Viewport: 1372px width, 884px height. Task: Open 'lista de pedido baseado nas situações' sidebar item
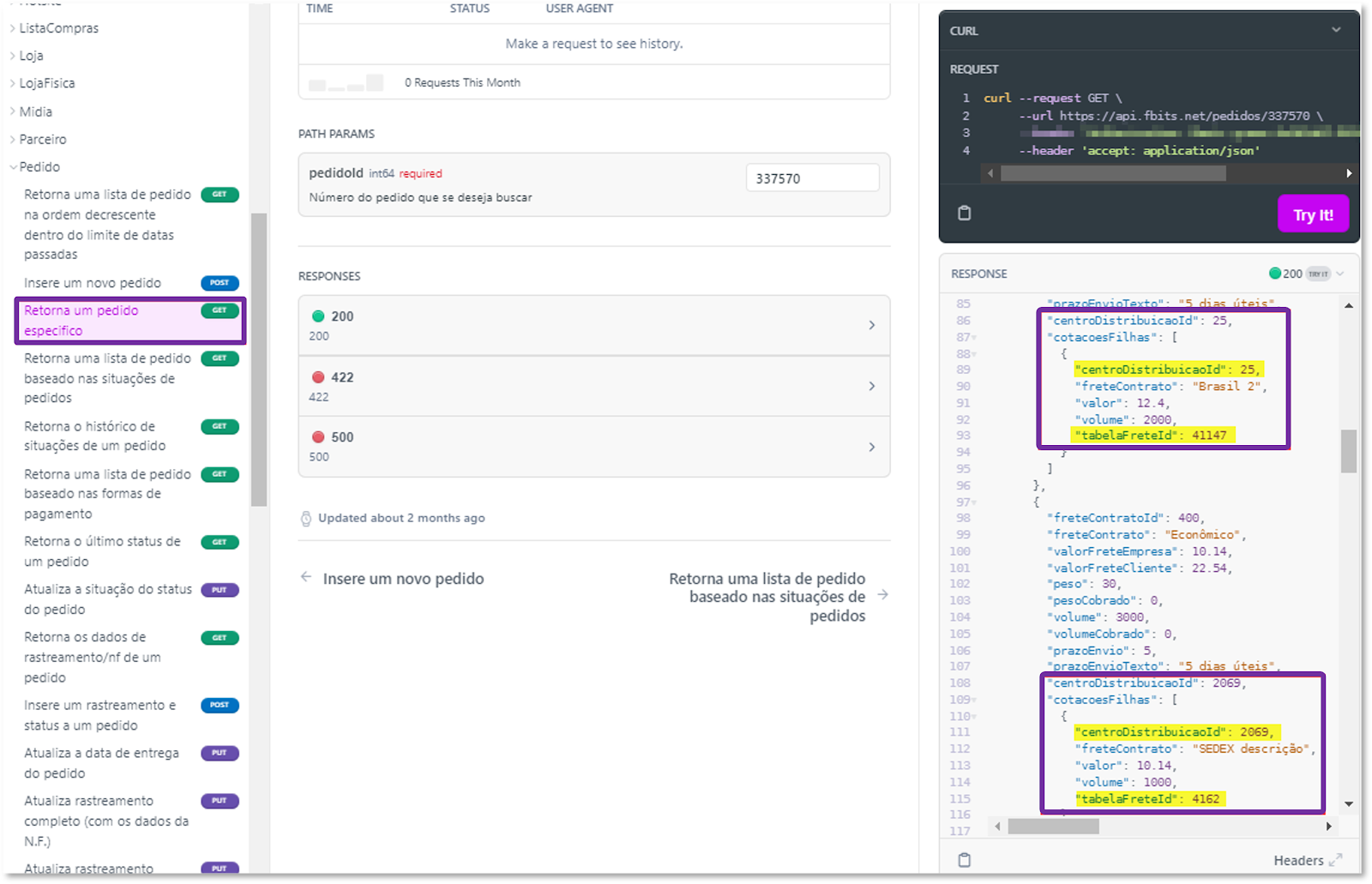pos(130,378)
